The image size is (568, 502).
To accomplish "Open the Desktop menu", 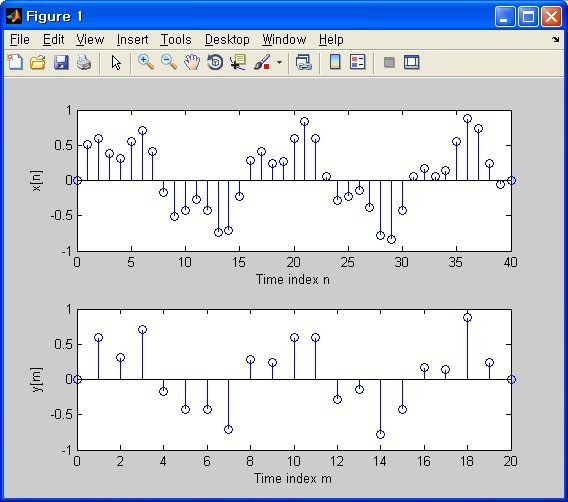I will click(227, 39).
